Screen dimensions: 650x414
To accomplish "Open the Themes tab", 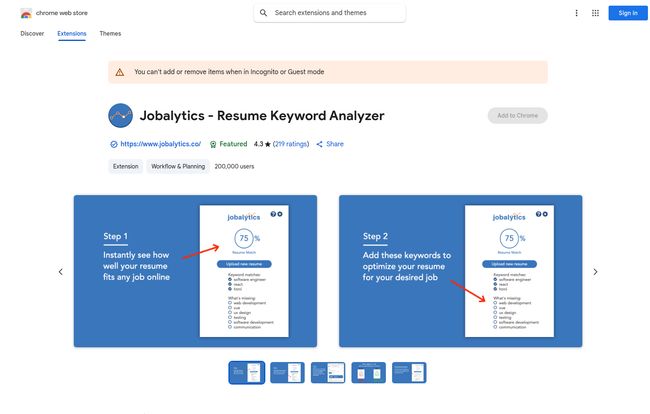I will tap(110, 34).
